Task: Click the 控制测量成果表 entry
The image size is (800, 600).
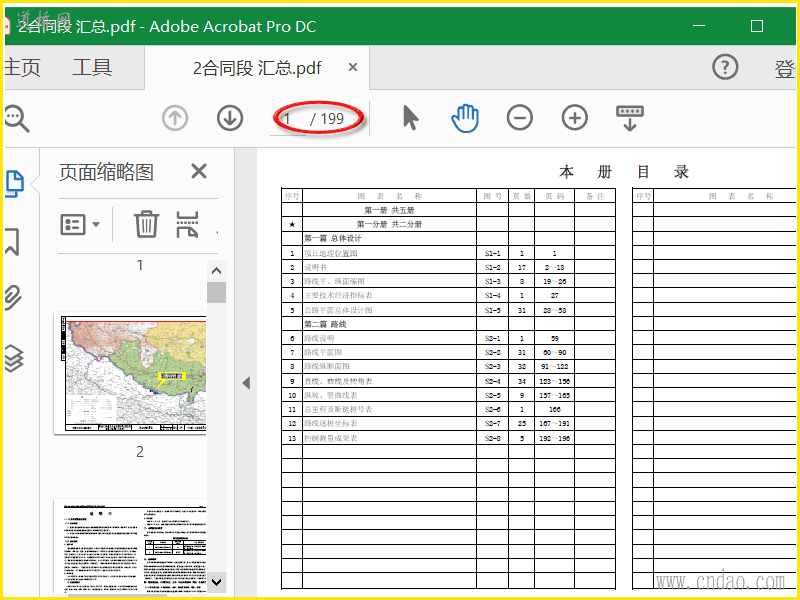Action: (331, 438)
